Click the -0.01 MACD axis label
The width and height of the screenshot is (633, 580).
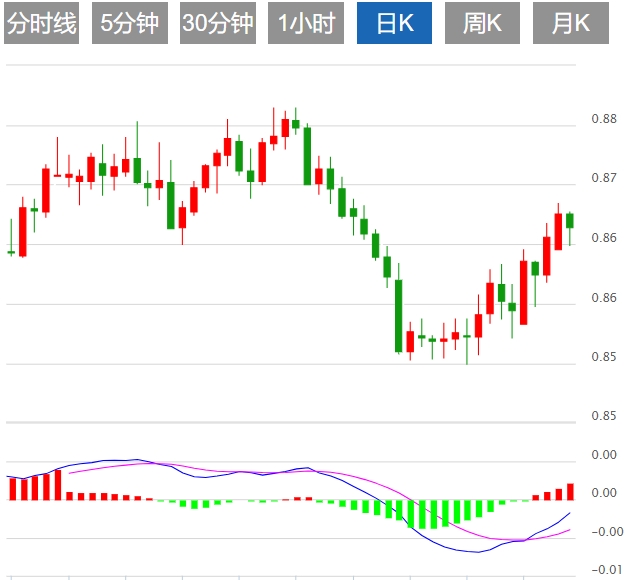pyautogui.click(x=607, y=570)
